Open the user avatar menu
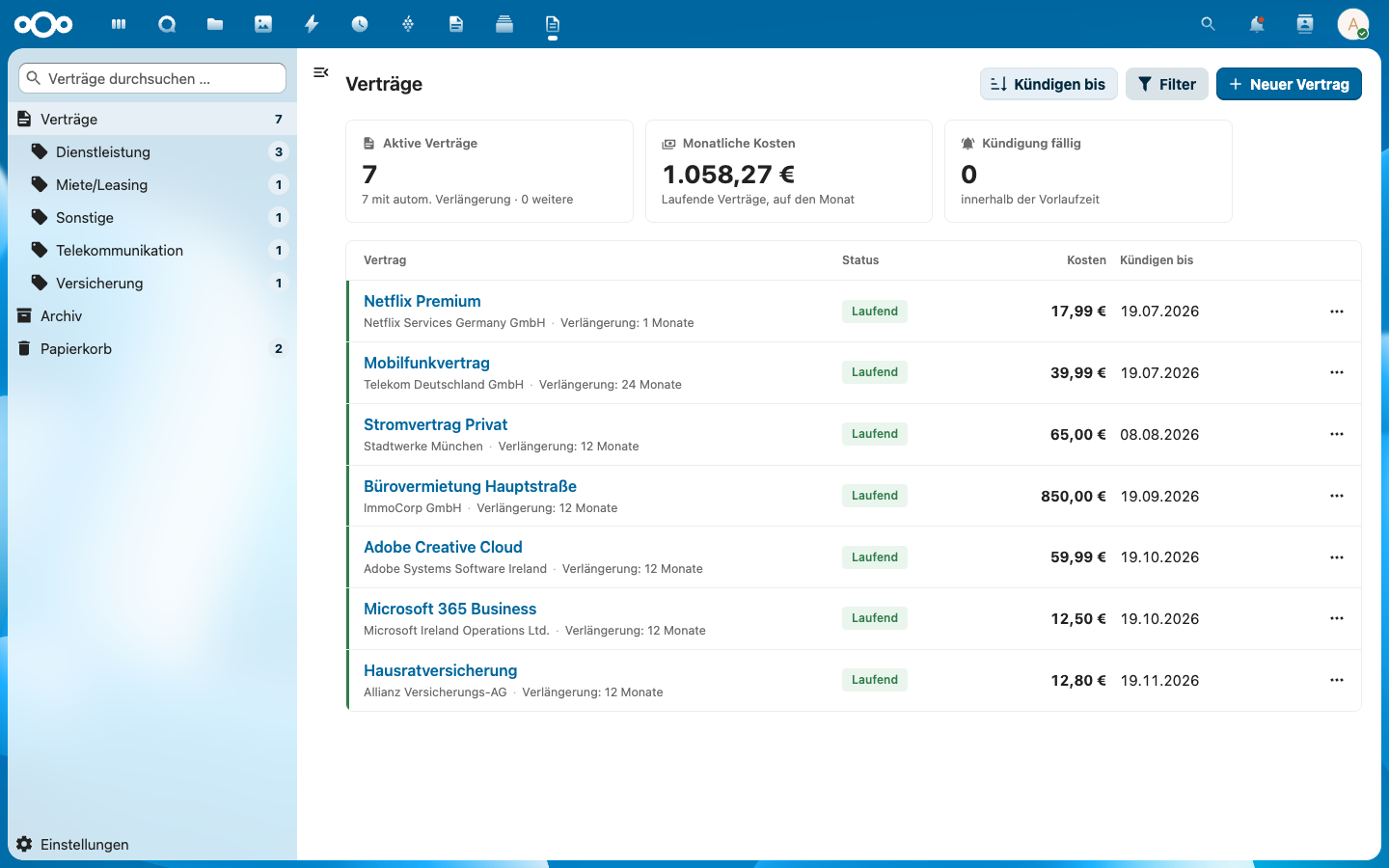Image resolution: width=1389 pixels, height=868 pixels. click(1353, 24)
